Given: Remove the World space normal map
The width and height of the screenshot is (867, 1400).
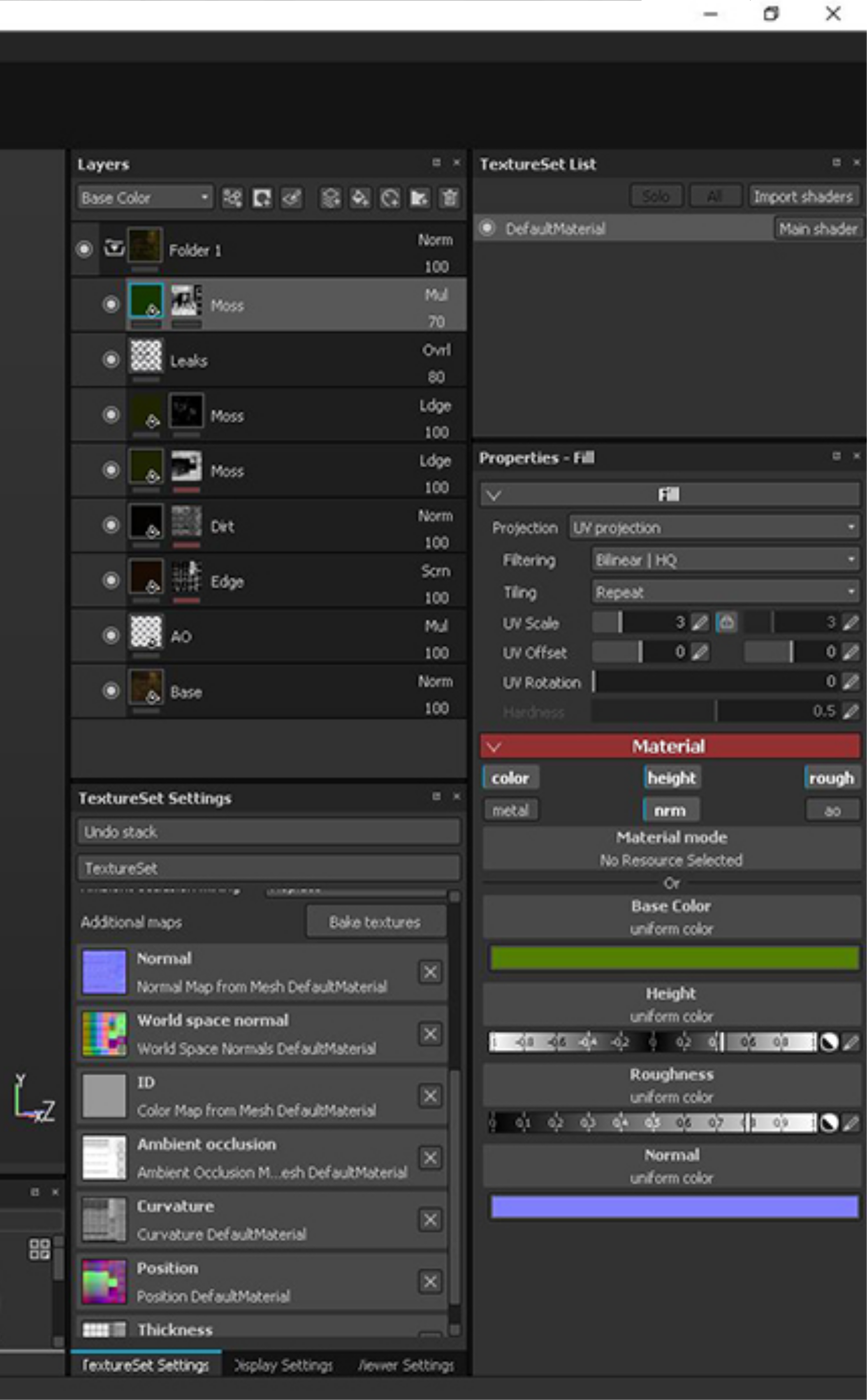Looking at the screenshot, I should 430,1034.
